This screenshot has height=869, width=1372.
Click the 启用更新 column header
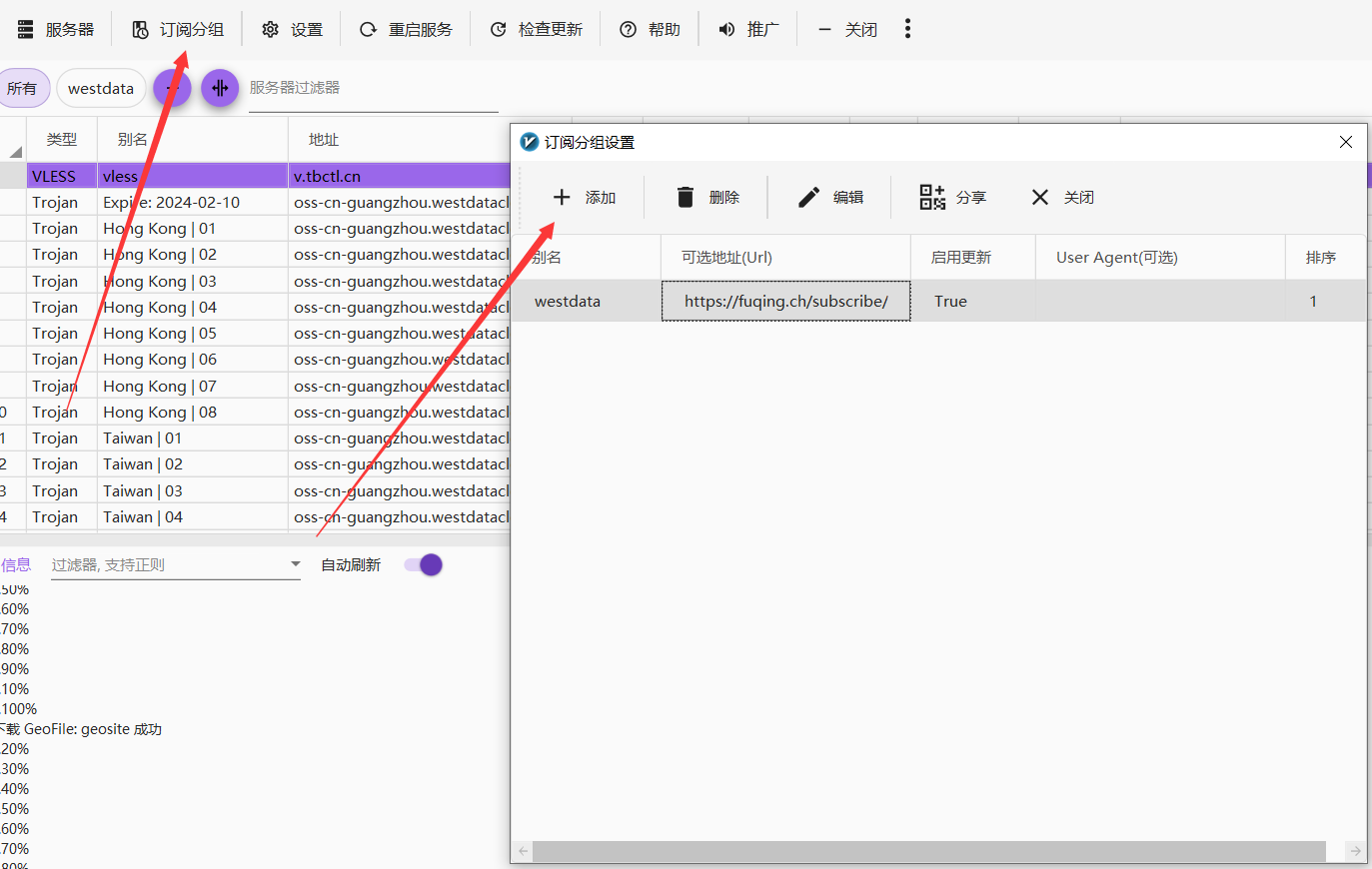[973, 258]
